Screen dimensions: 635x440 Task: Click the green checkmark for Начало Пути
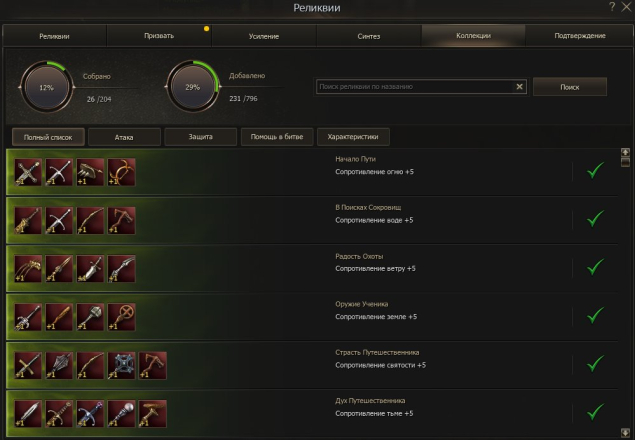pos(595,171)
